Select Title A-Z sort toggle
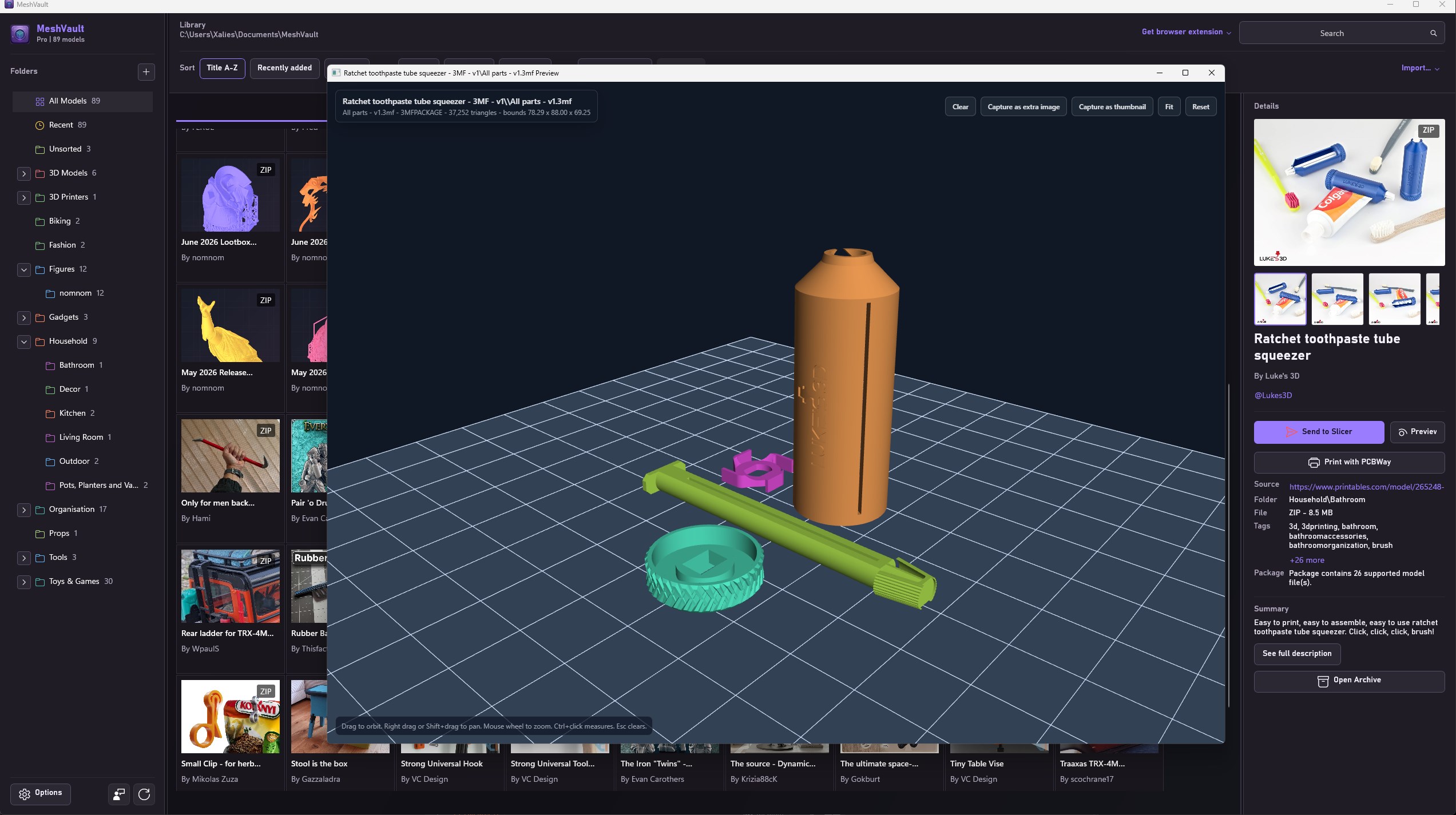This screenshot has height=815, width=1456. pos(222,68)
